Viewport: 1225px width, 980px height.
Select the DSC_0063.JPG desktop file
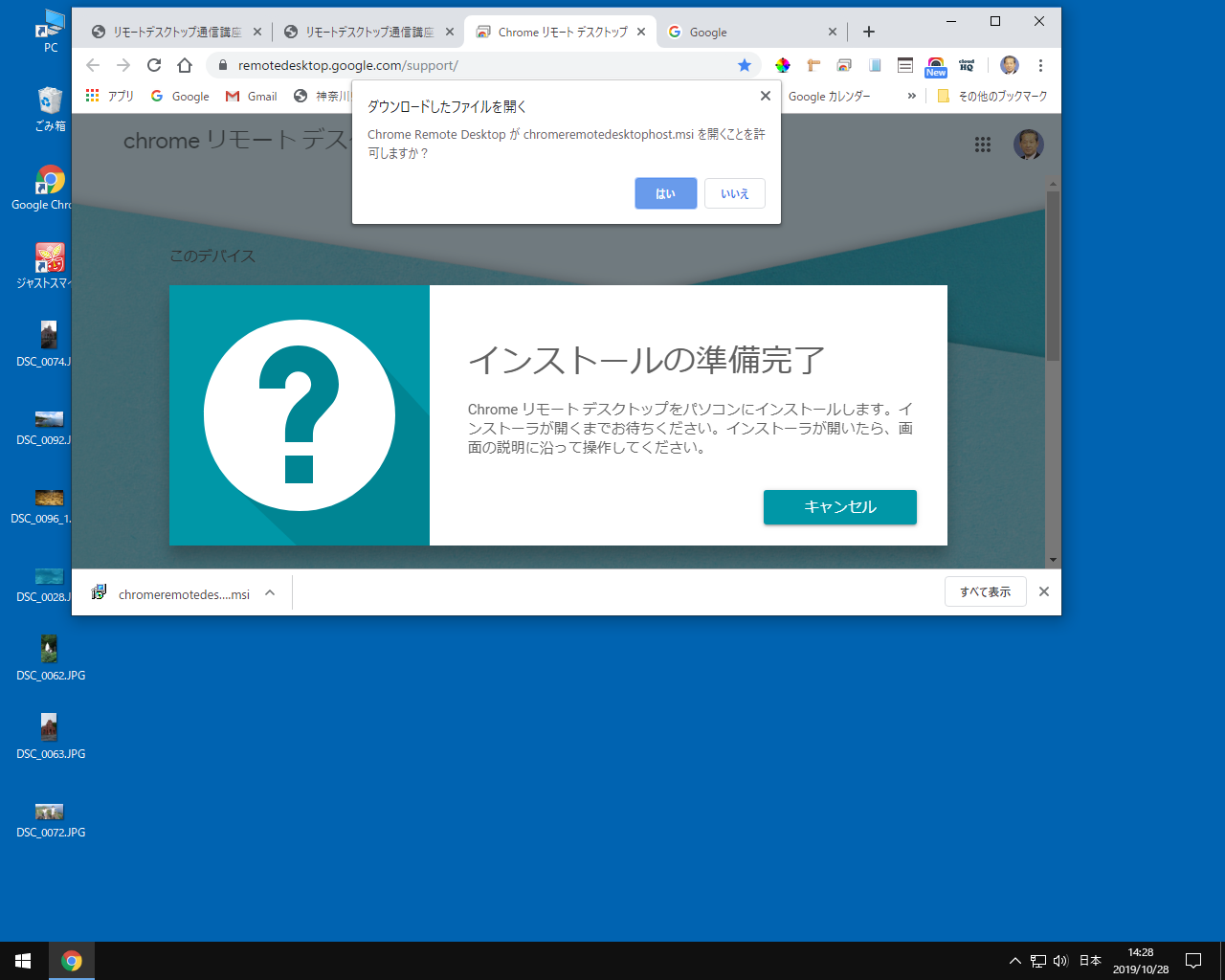coord(51,737)
